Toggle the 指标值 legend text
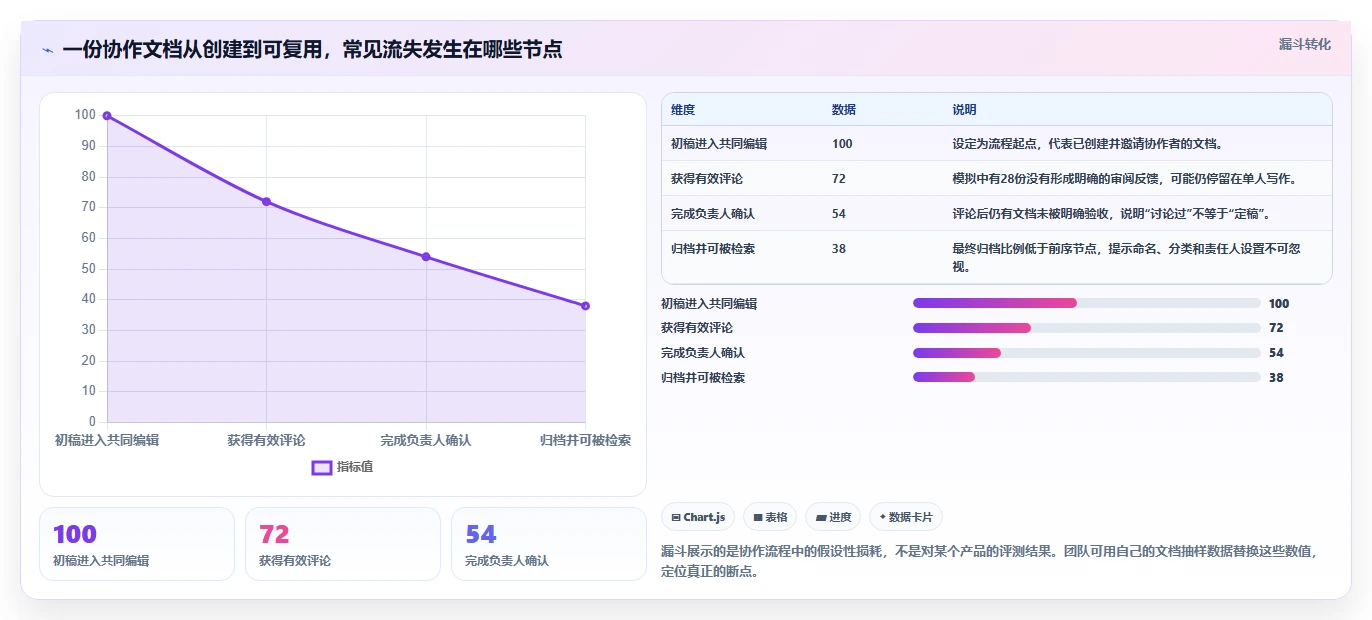The width and height of the screenshot is (1372, 620). click(355, 467)
